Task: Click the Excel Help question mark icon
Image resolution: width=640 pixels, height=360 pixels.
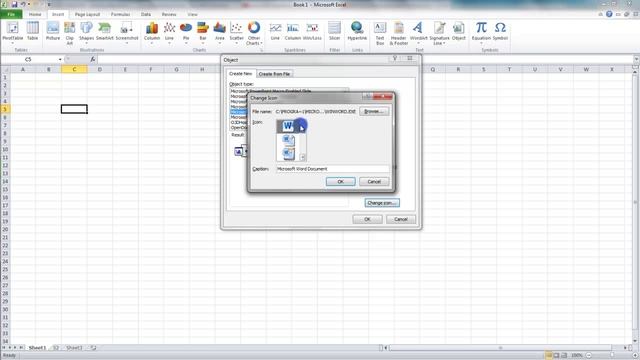Action: click(609, 14)
